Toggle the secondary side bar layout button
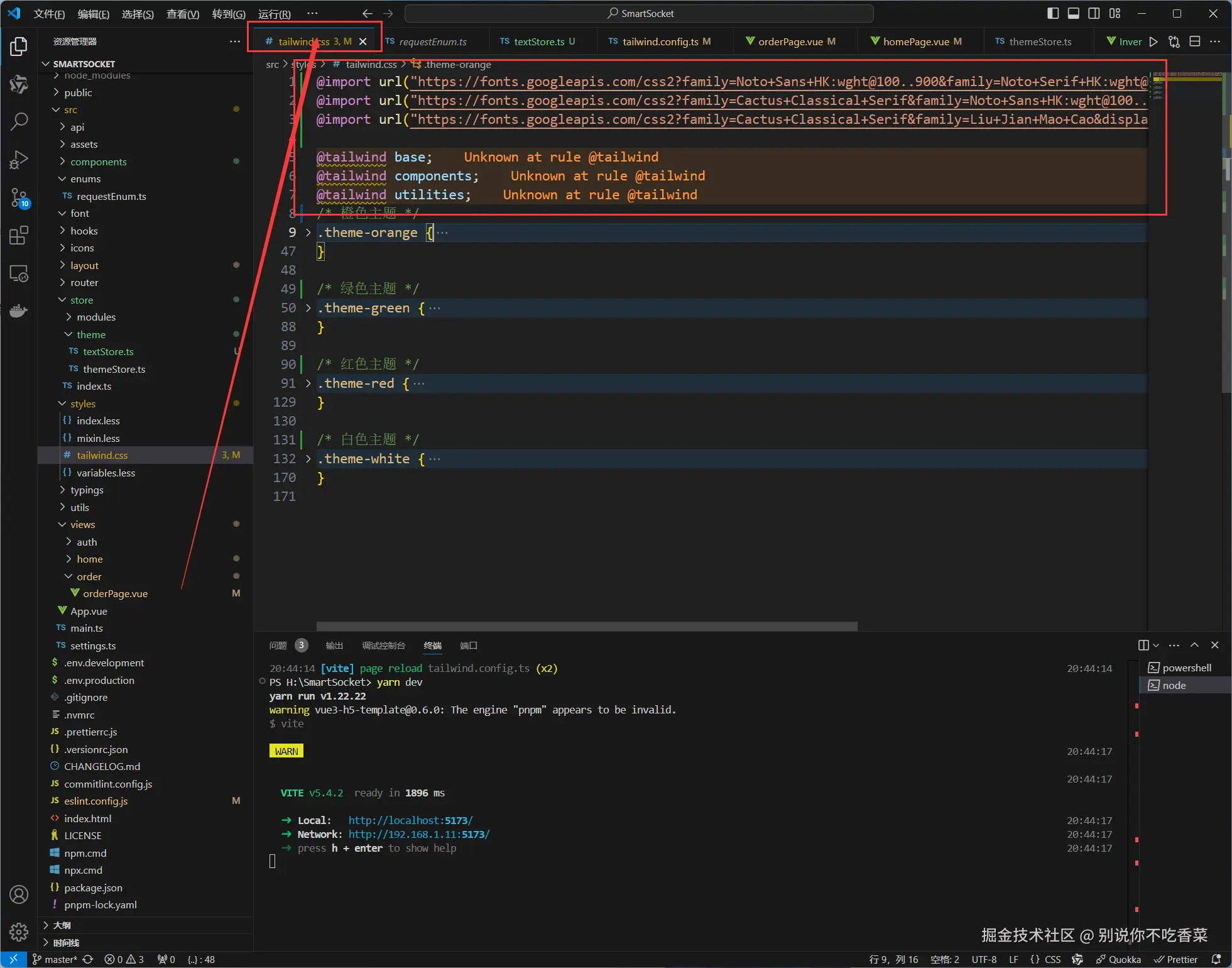The width and height of the screenshot is (1232, 968). 1094,13
